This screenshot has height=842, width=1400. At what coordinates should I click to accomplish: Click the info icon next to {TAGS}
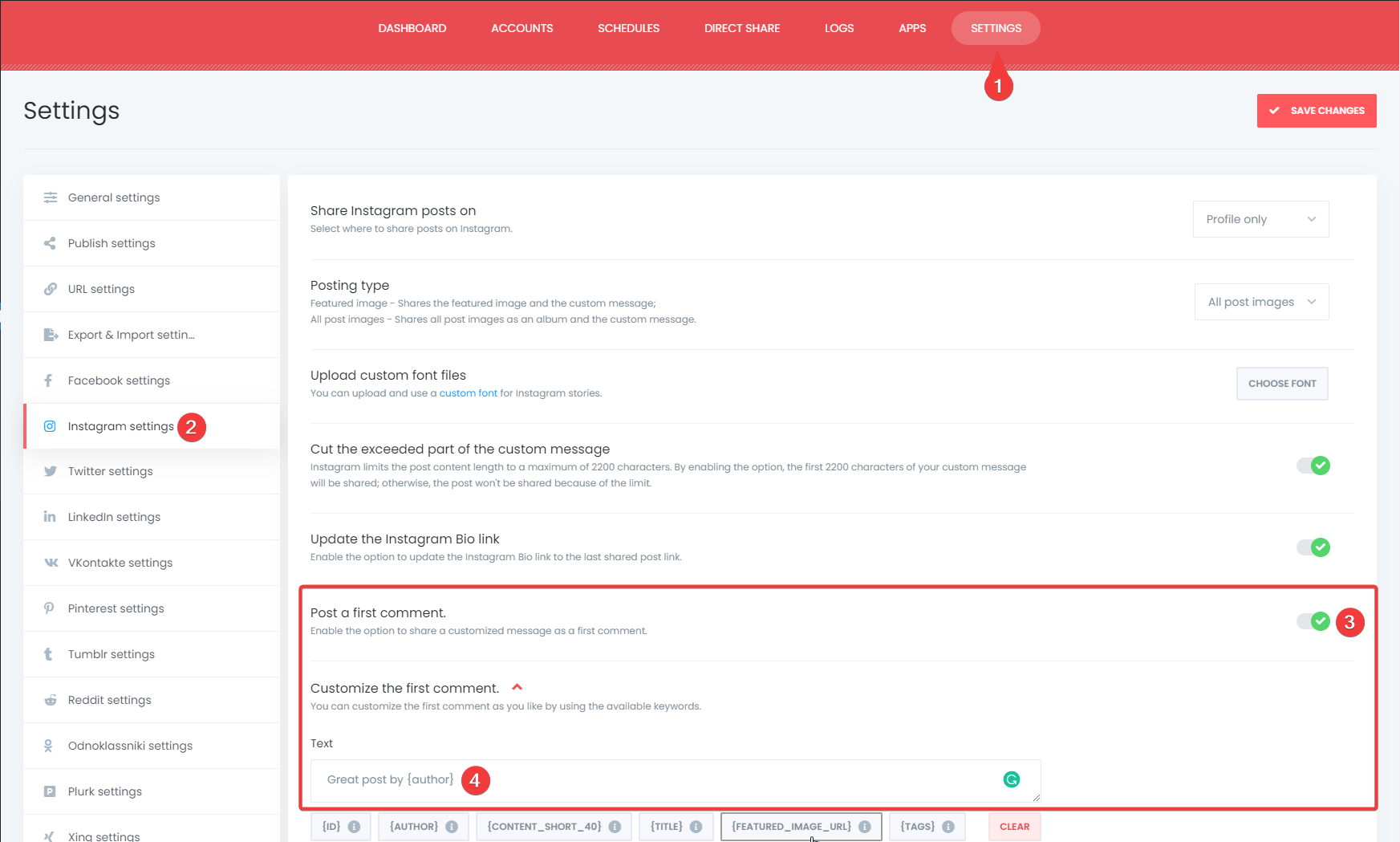point(948,827)
